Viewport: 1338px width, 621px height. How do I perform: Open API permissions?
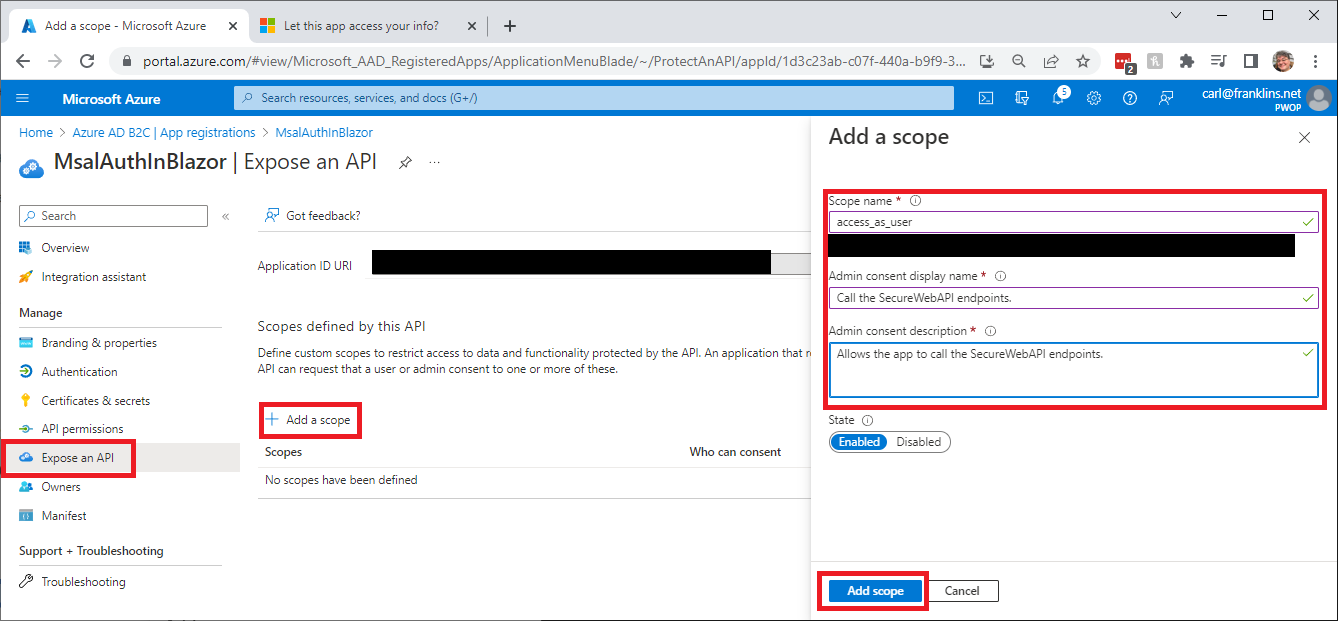click(x=82, y=429)
